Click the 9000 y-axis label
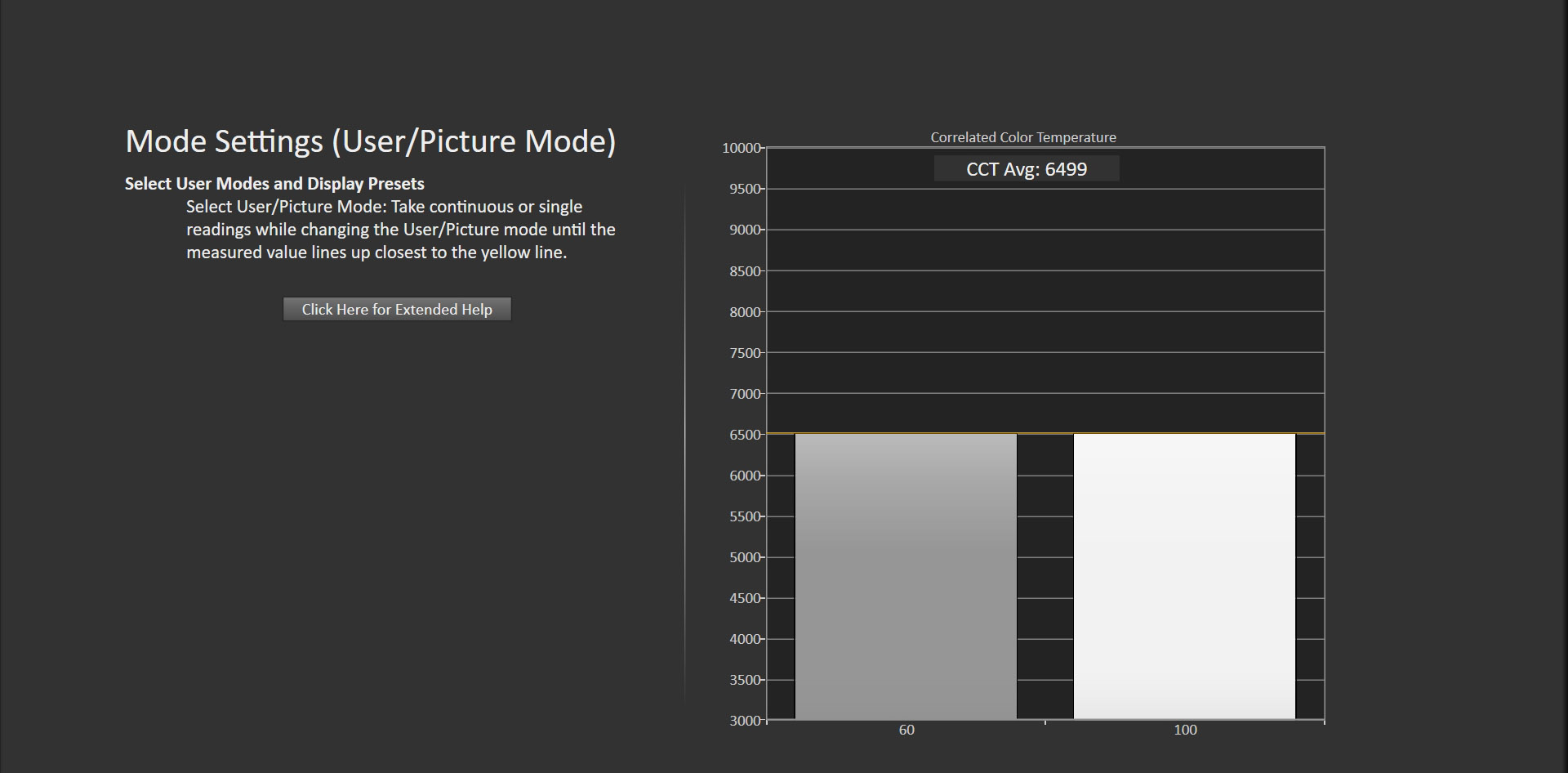Screen dimensions: 1568x773 click(x=745, y=230)
